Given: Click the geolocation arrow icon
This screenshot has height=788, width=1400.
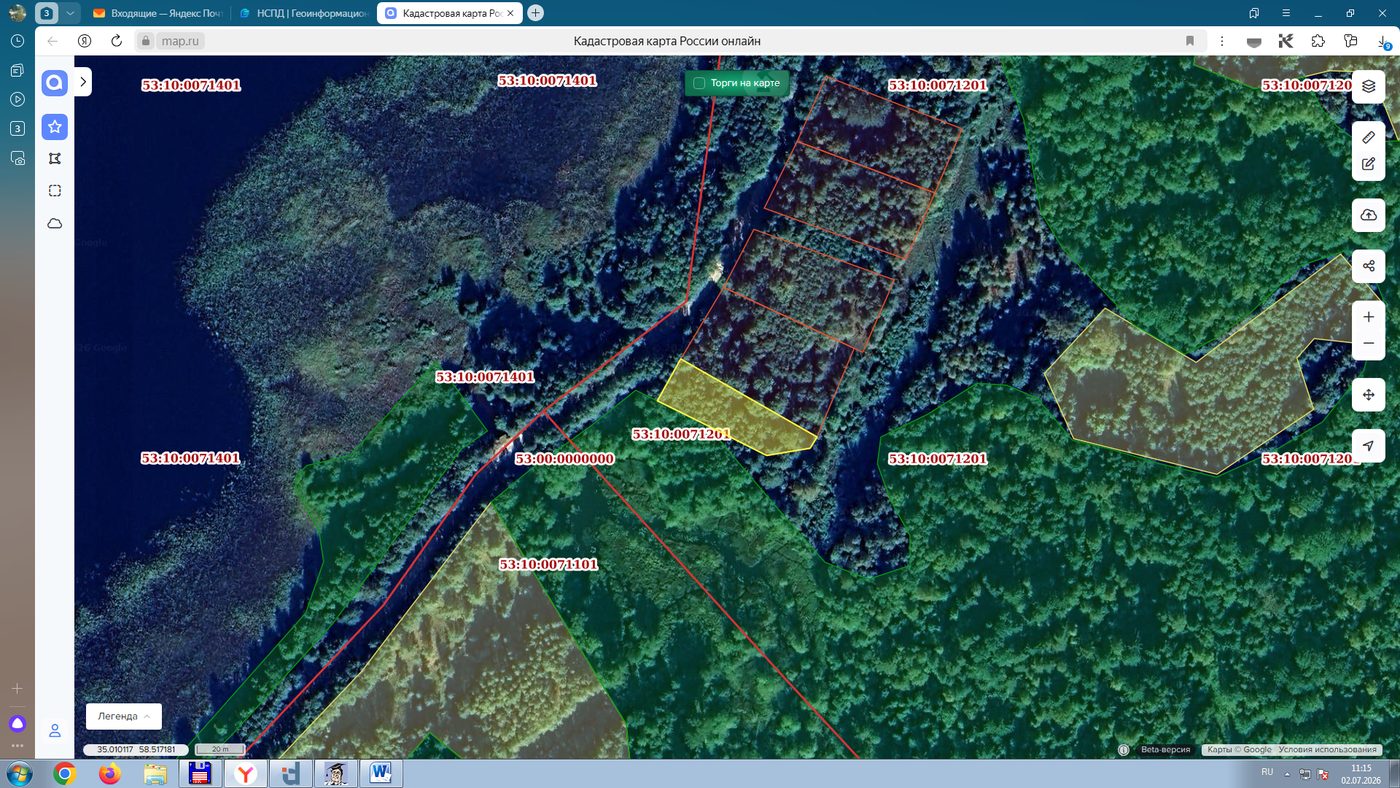Looking at the screenshot, I should (1368, 445).
